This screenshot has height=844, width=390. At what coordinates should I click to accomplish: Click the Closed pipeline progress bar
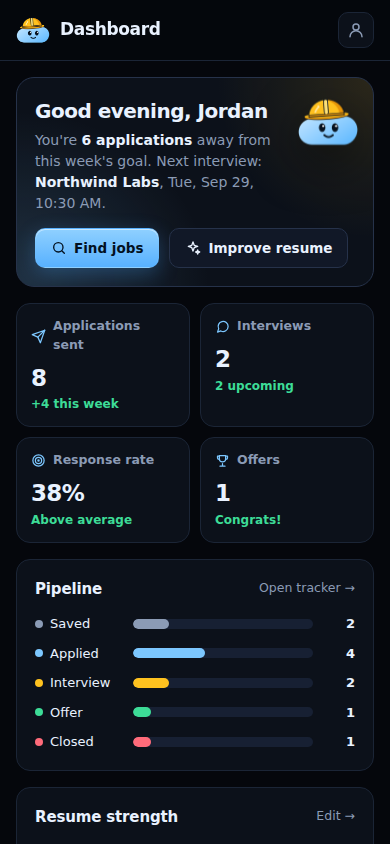pos(223,742)
